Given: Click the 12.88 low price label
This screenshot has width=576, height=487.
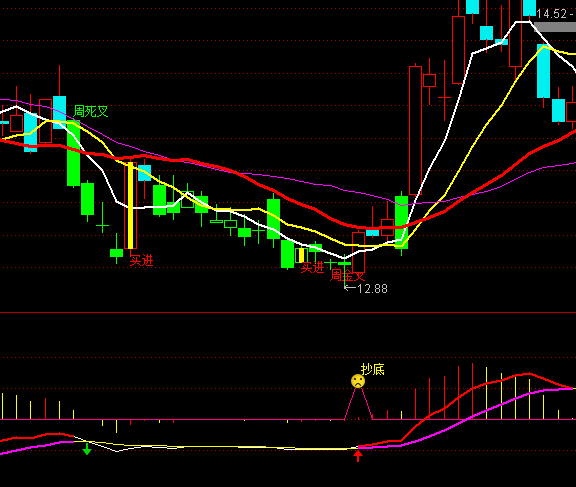Looking at the screenshot, I should coord(372,289).
